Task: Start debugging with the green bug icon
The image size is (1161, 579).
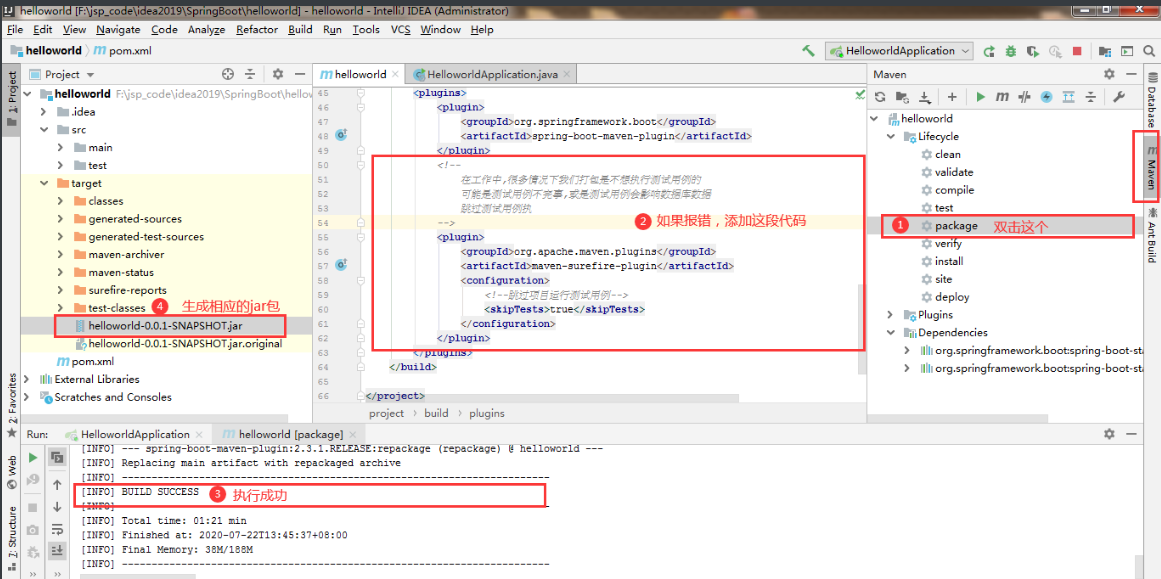Action: tap(1011, 51)
